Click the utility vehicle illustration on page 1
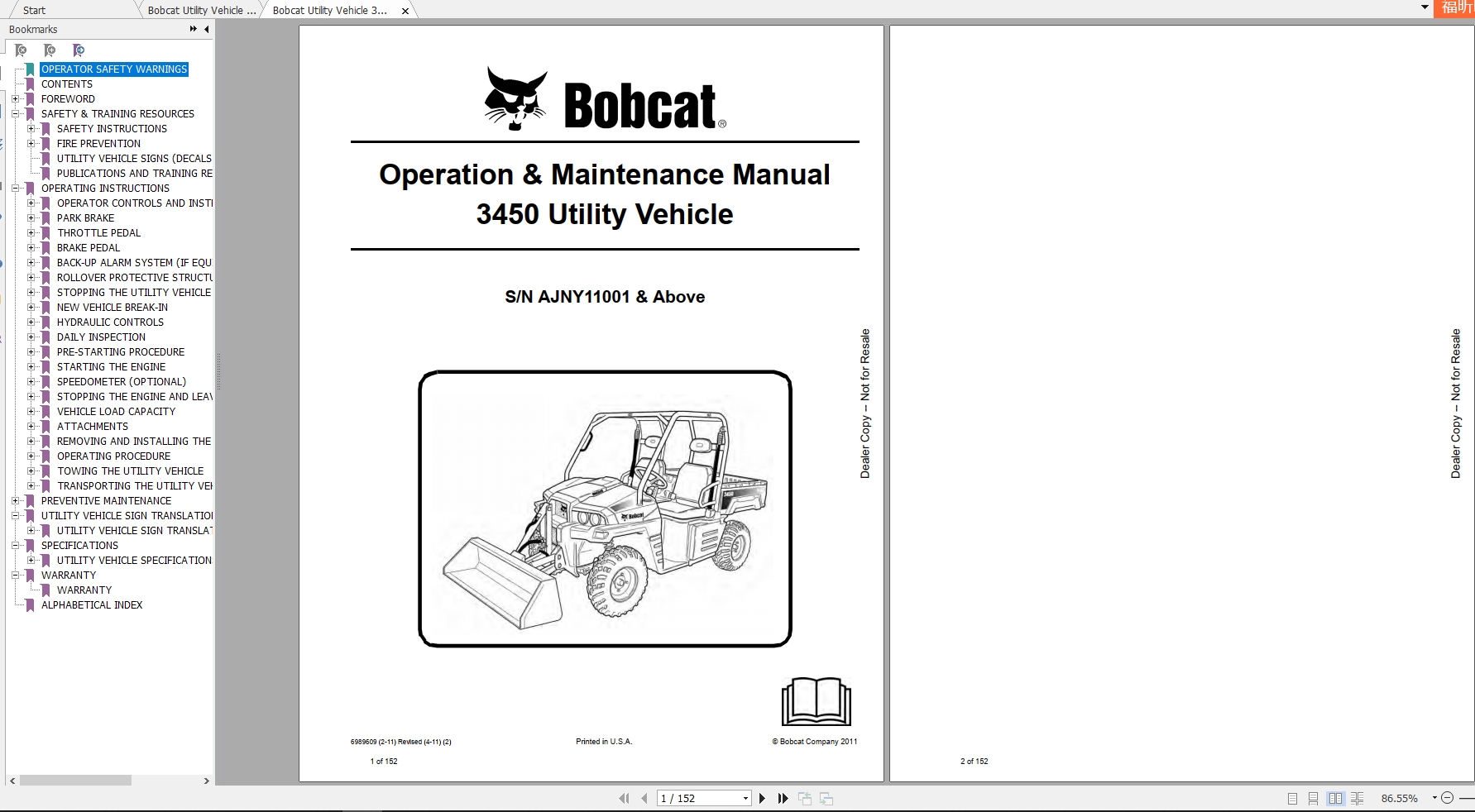The width and height of the screenshot is (1475, 812). coord(606,509)
